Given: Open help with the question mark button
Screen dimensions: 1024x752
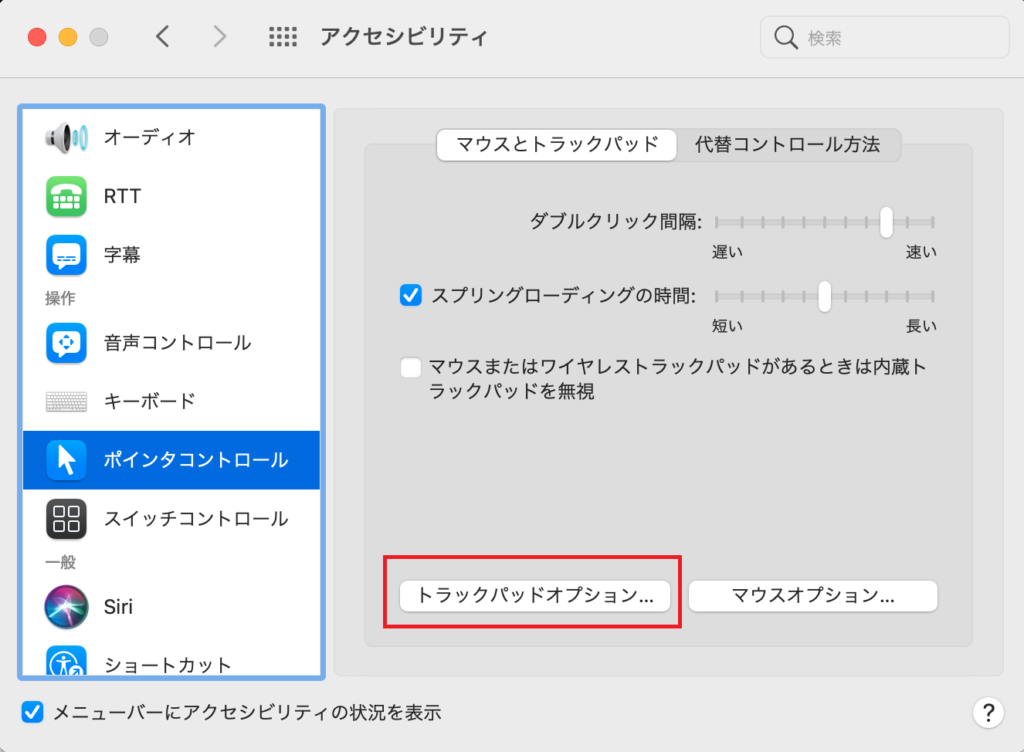Looking at the screenshot, I should pyautogui.click(x=988, y=713).
